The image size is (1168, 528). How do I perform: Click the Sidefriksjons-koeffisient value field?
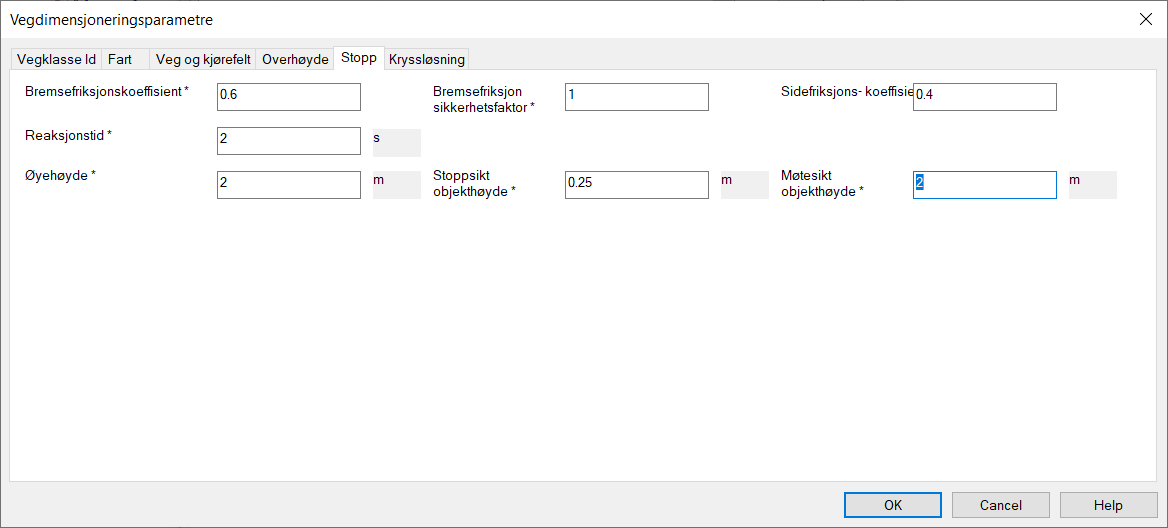click(x=984, y=97)
